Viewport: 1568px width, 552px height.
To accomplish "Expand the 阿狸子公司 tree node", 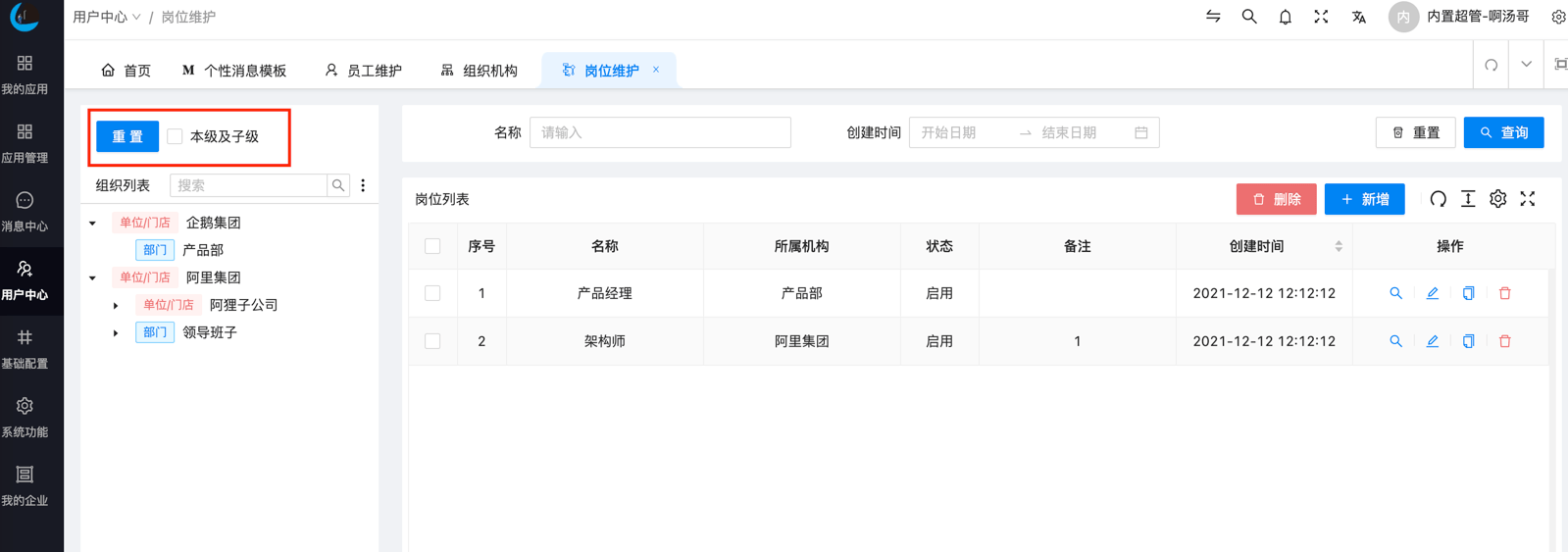I will (116, 306).
